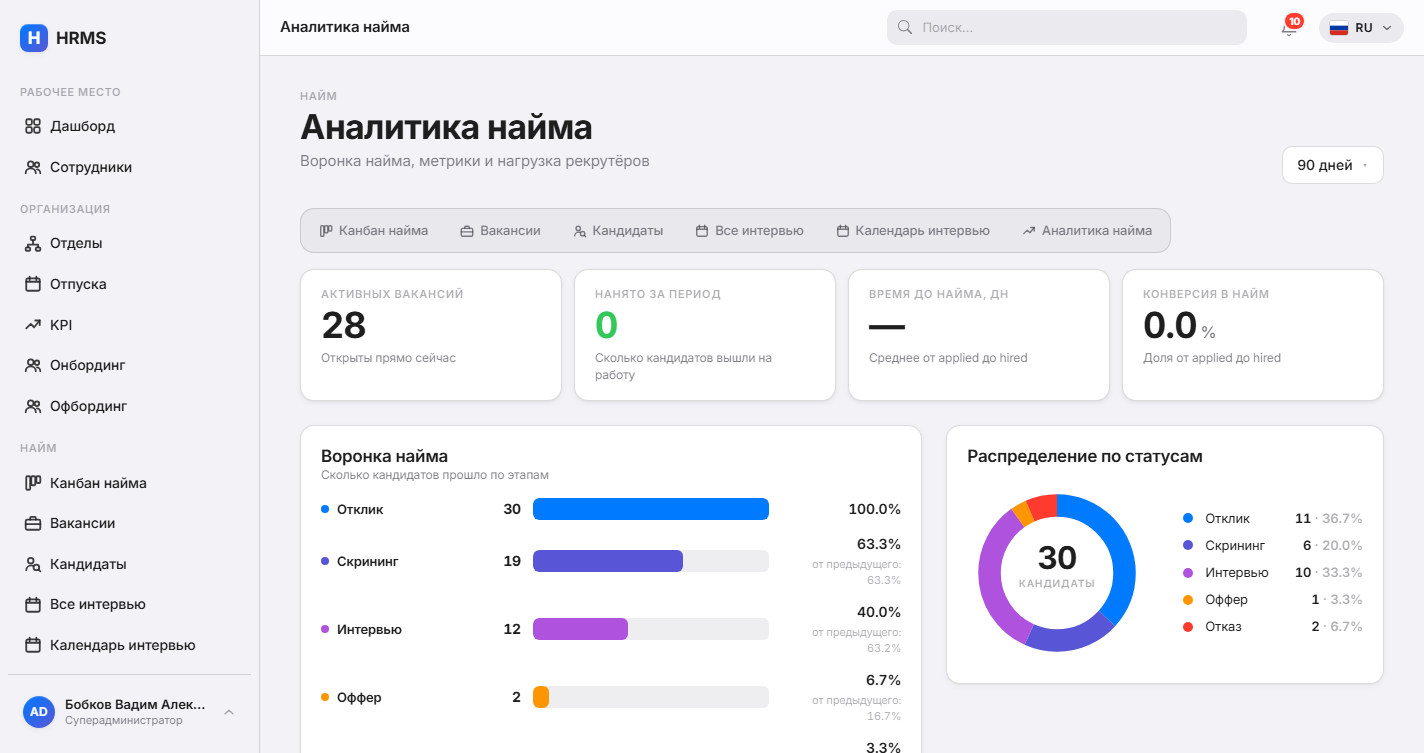
Task: Click the Канбан найма tab icon
Action: coord(326,231)
